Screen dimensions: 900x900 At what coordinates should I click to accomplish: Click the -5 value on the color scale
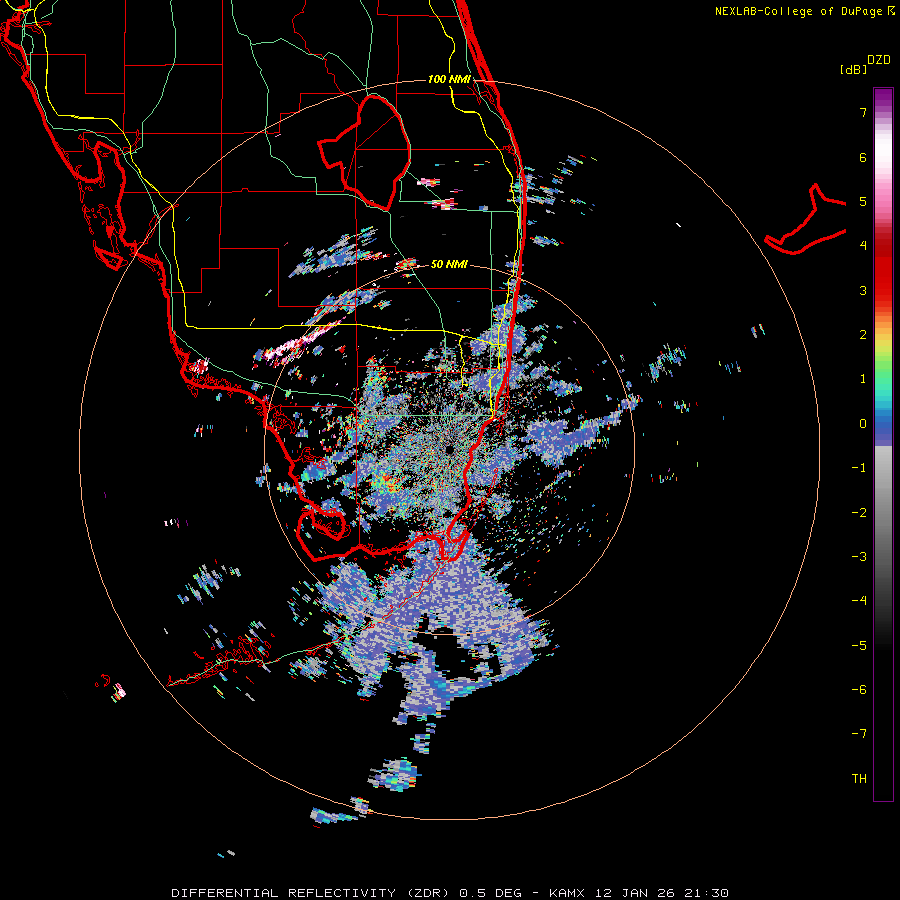click(859, 645)
